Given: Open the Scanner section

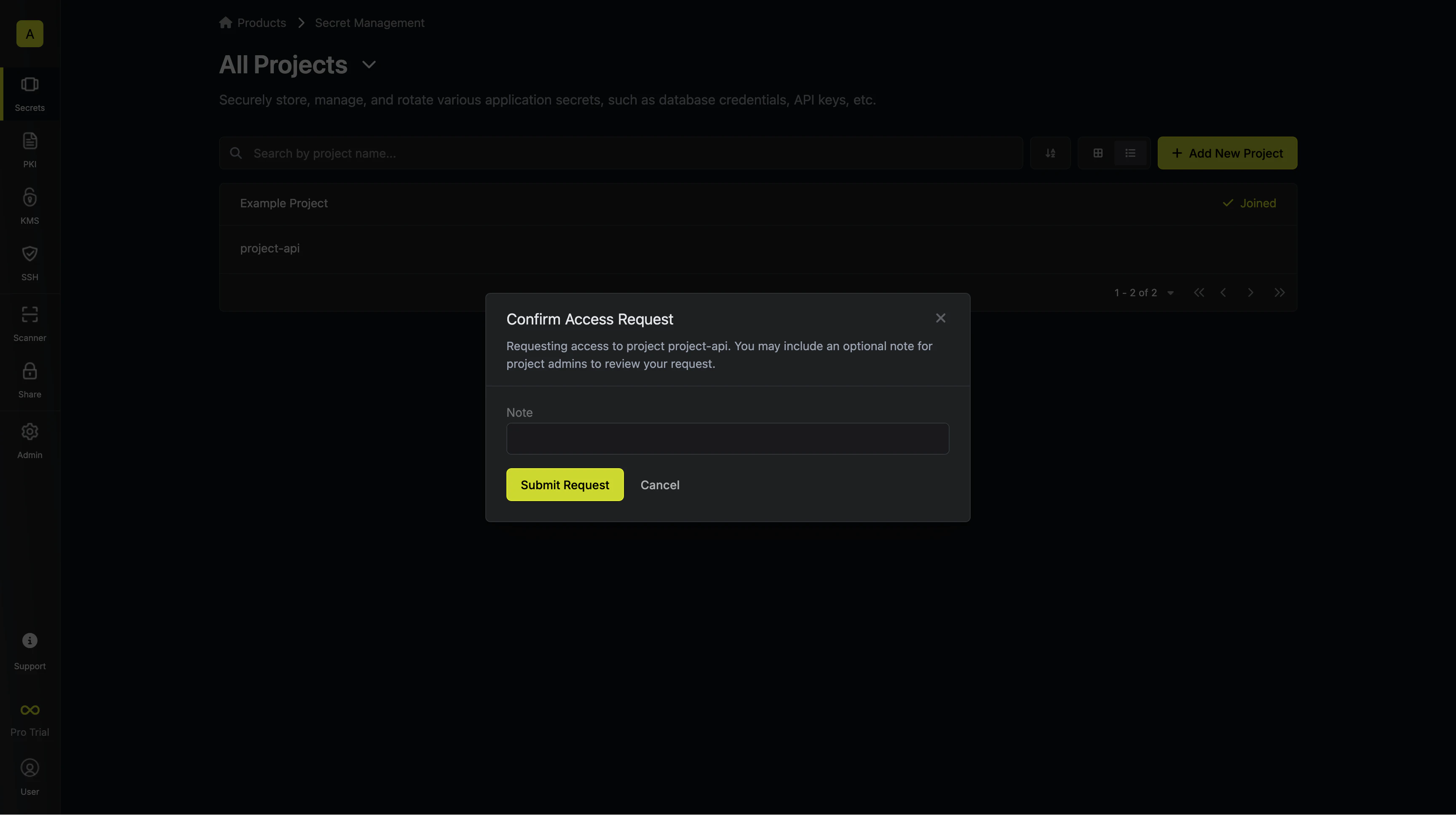Looking at the screenshot, I should 29,324.
